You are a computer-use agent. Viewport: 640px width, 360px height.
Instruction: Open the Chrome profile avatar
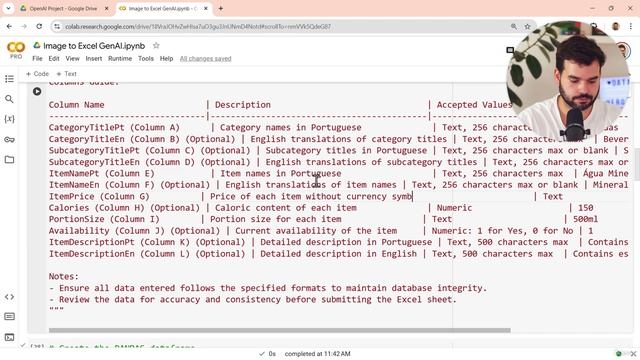point(616,27)
